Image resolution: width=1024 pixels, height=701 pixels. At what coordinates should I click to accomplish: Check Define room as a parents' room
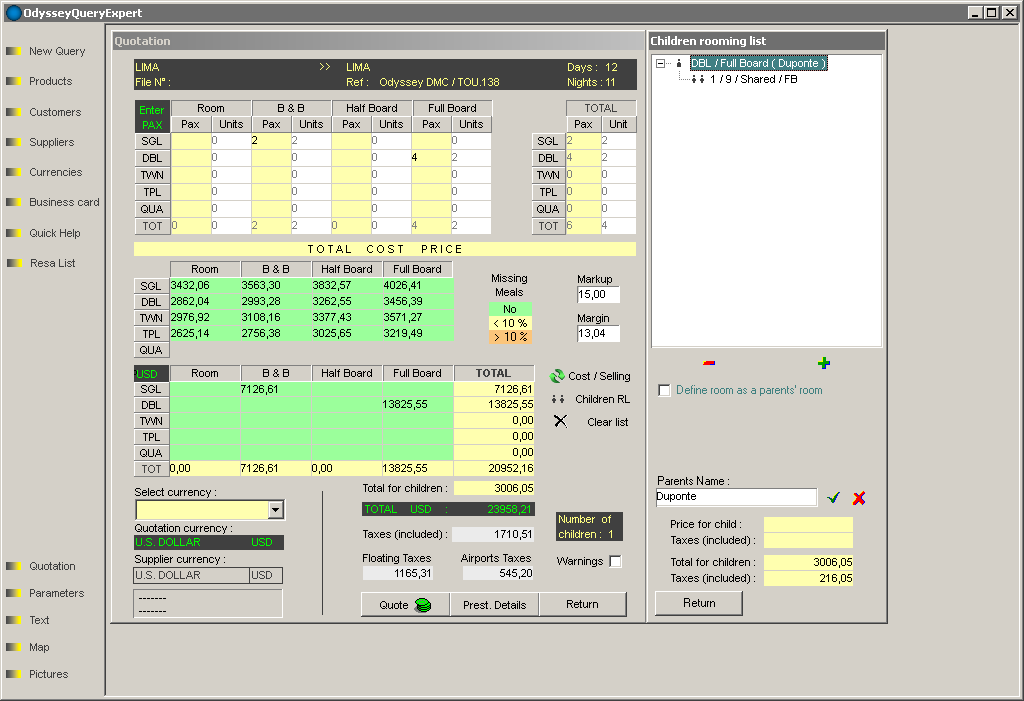(665, 390)
